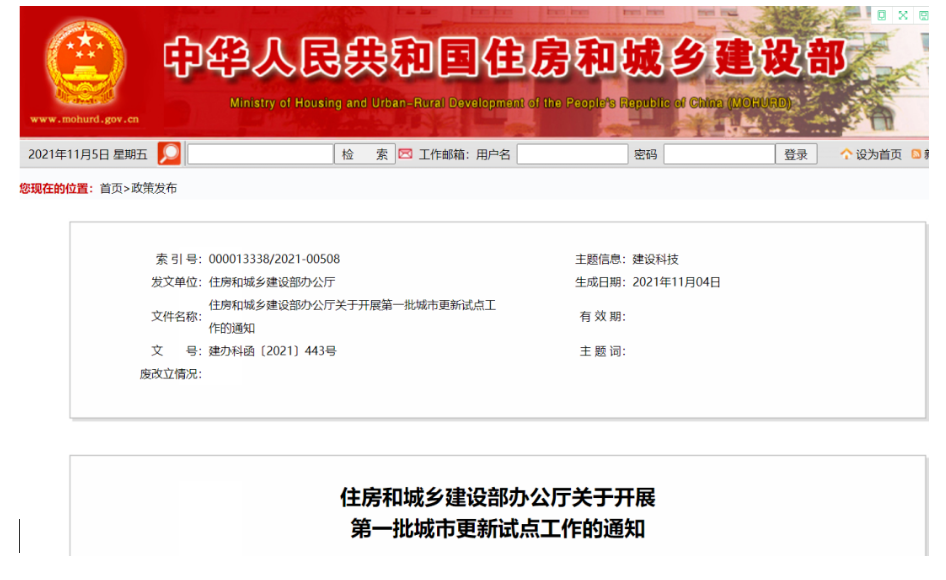
Task: Click the English ministry name subtitle
Action: pyautogui.click(x=510, y=103)
